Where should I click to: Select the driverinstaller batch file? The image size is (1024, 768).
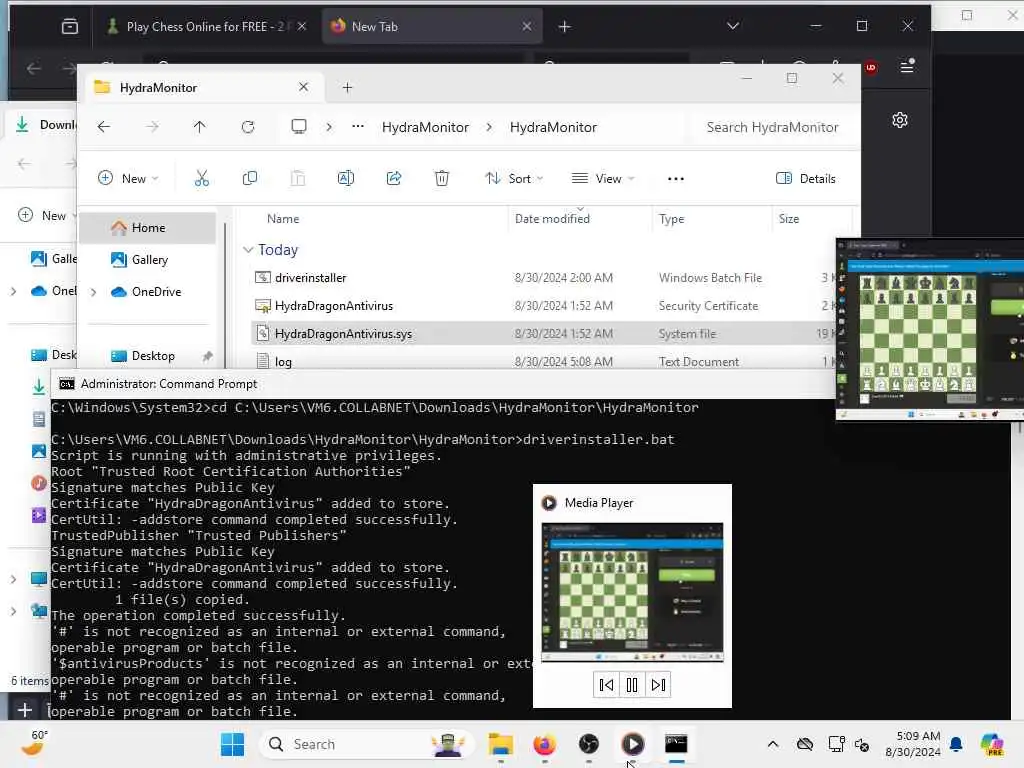coord(542,278)
